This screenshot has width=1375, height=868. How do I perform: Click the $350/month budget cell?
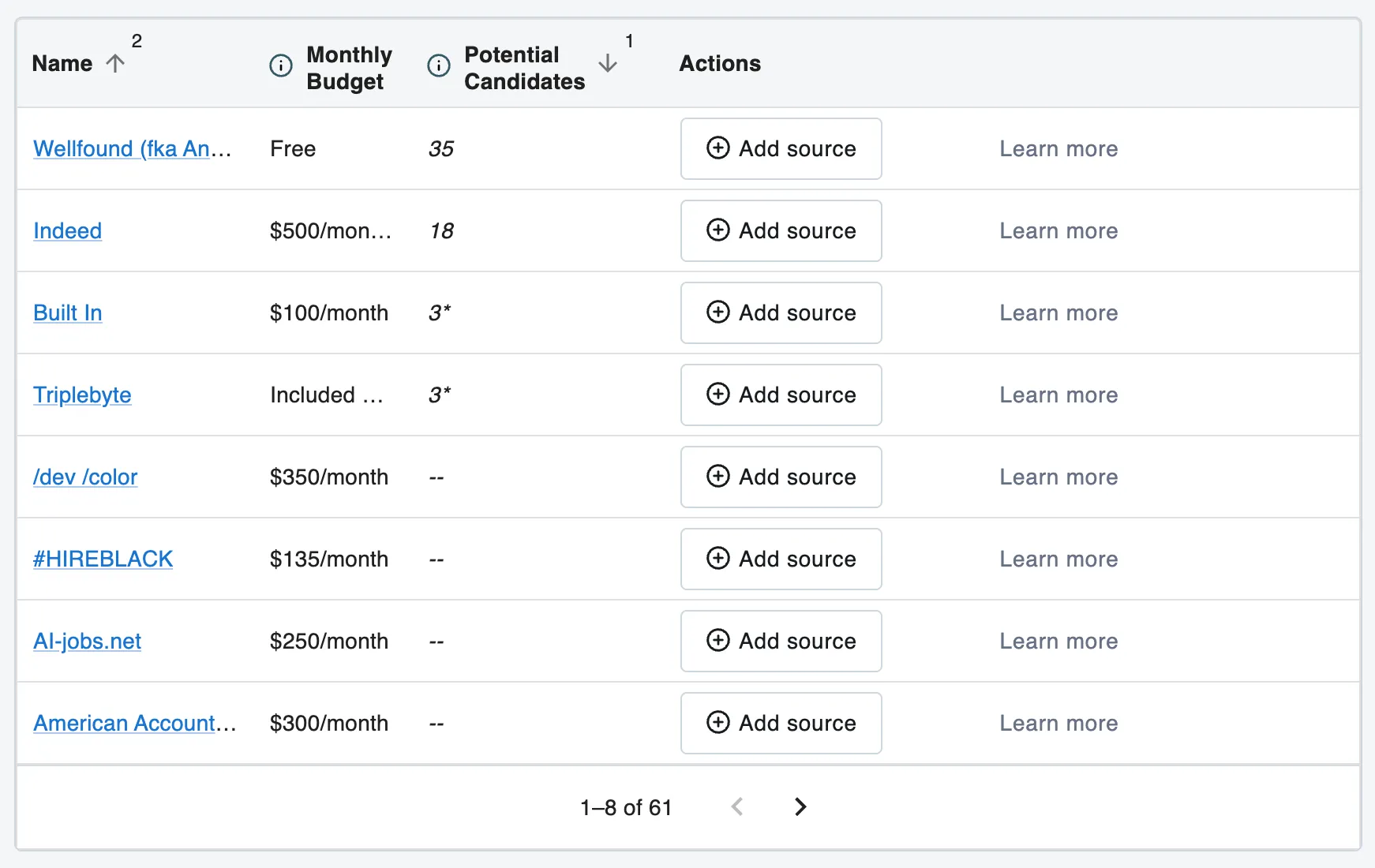point(329,477)
